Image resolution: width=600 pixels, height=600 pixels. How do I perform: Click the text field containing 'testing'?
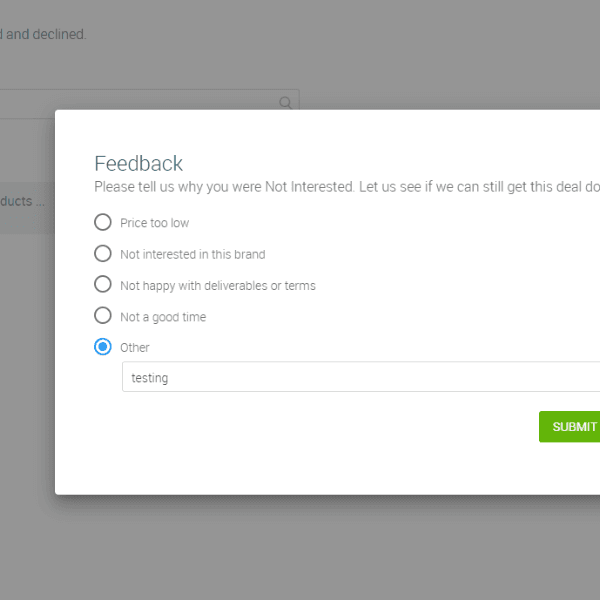tap(360, 377)
